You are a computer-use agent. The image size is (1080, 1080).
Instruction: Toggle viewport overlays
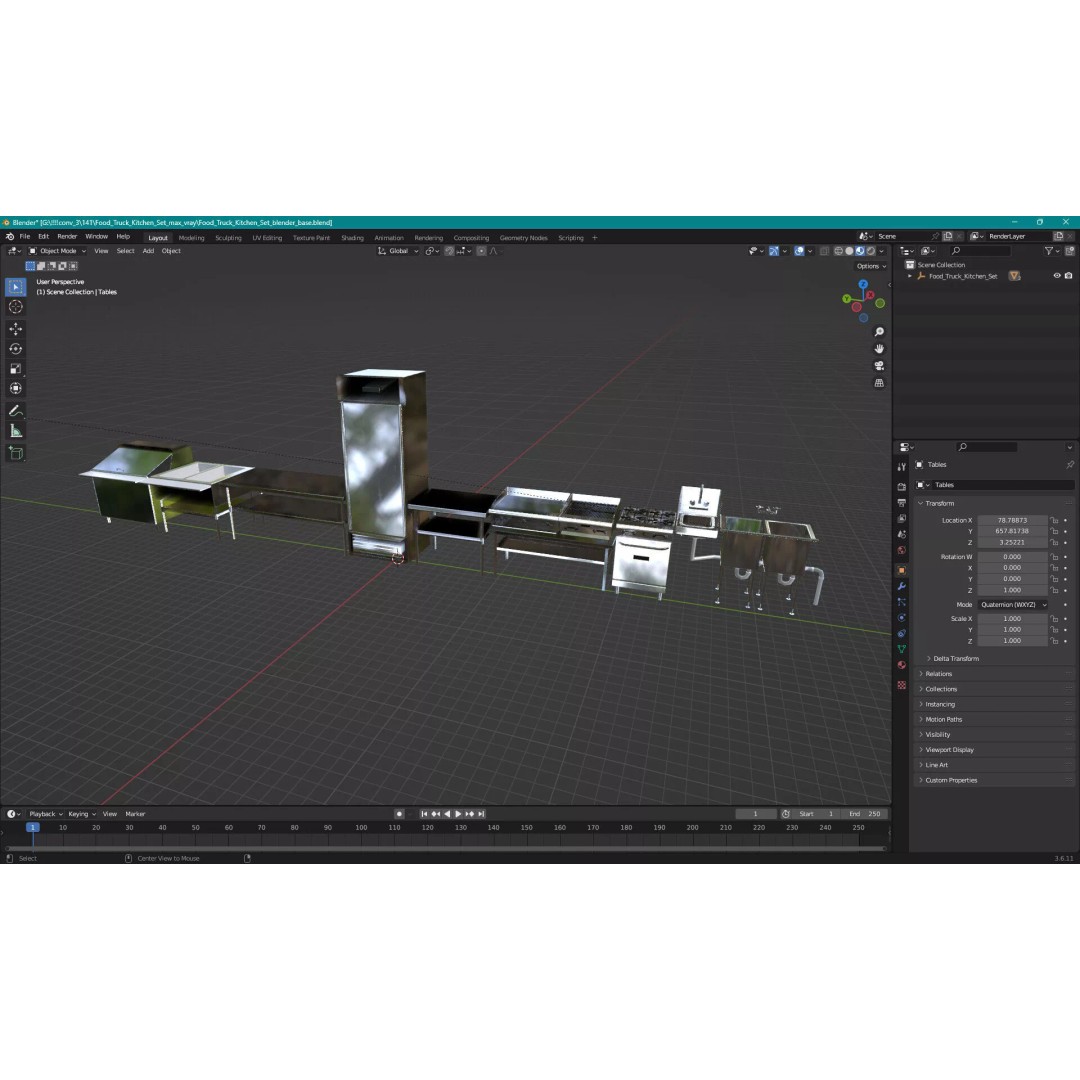pyautogui.click(x=799, y=251)
